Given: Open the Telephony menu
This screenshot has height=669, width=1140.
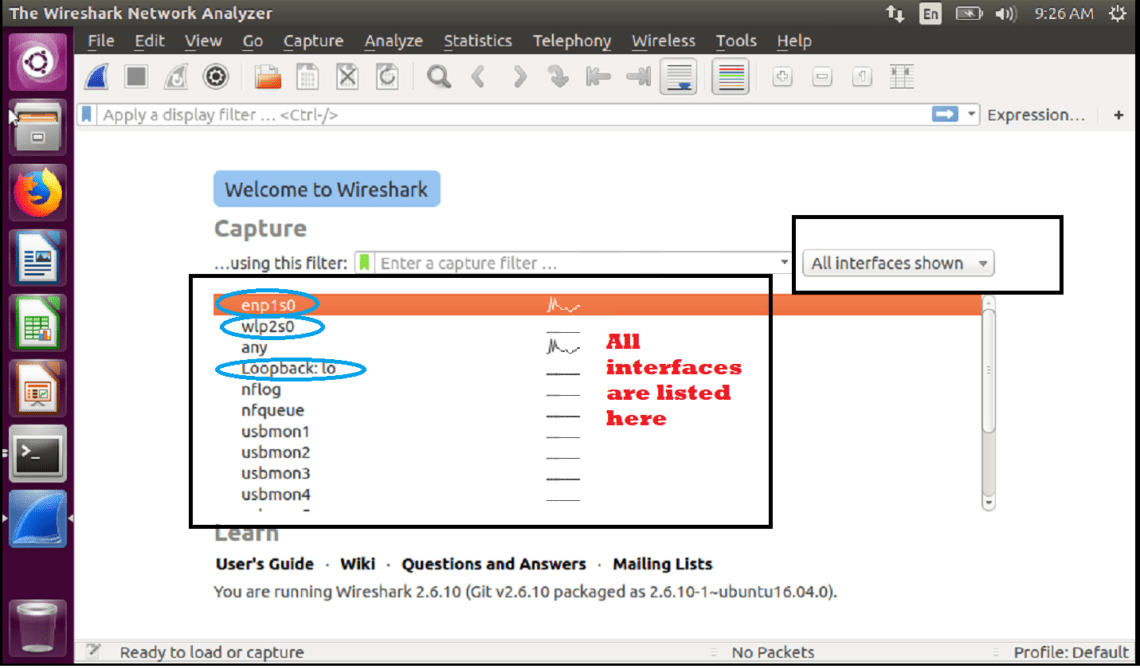Looking at the screenshot, I should pyautogui.click(x=572, y=41).
